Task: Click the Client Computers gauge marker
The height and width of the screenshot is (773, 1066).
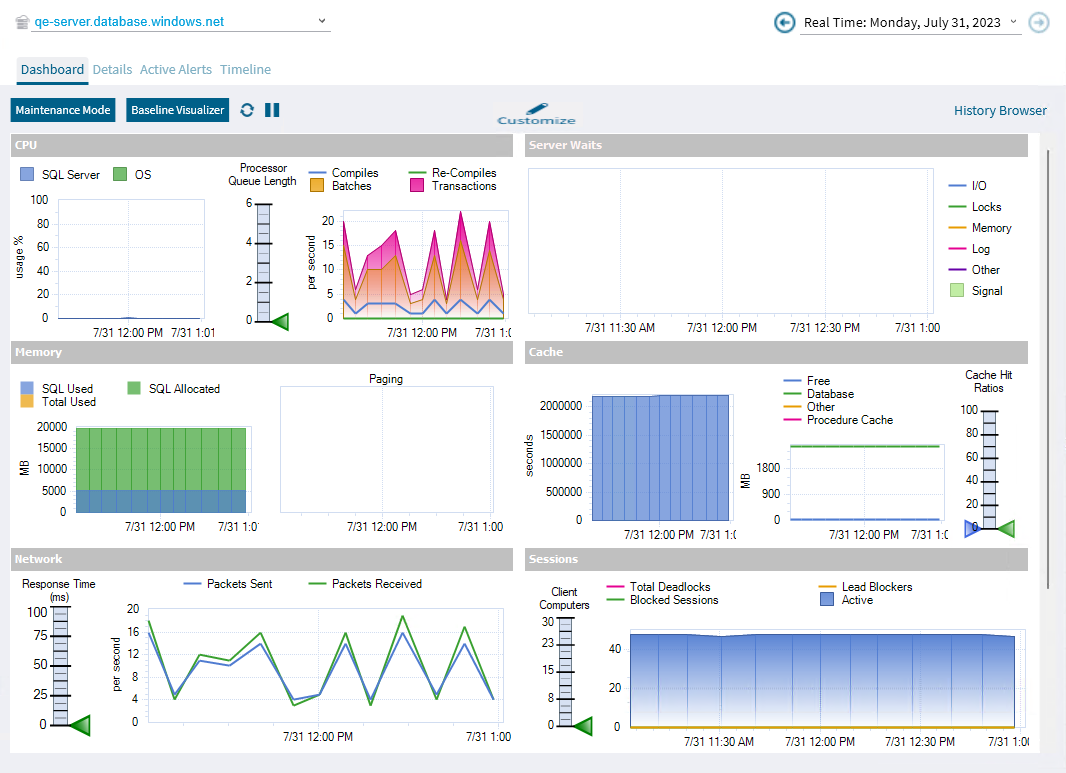Action: click(582, 726)
